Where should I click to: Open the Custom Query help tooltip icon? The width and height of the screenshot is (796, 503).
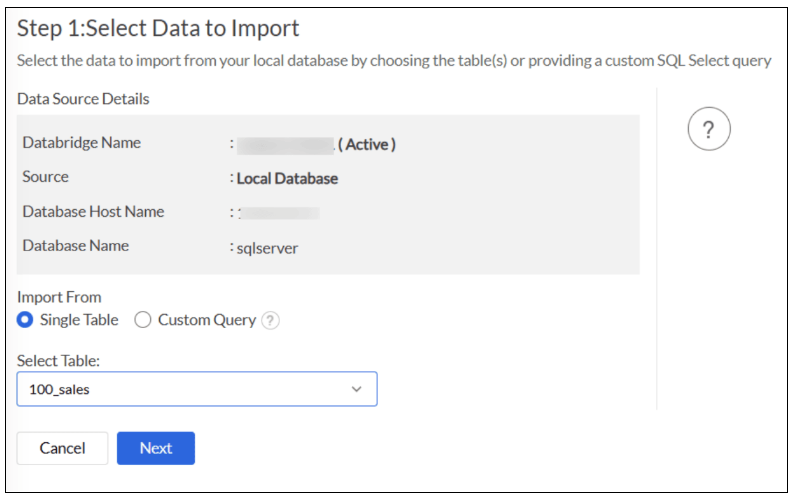(270, 321)
